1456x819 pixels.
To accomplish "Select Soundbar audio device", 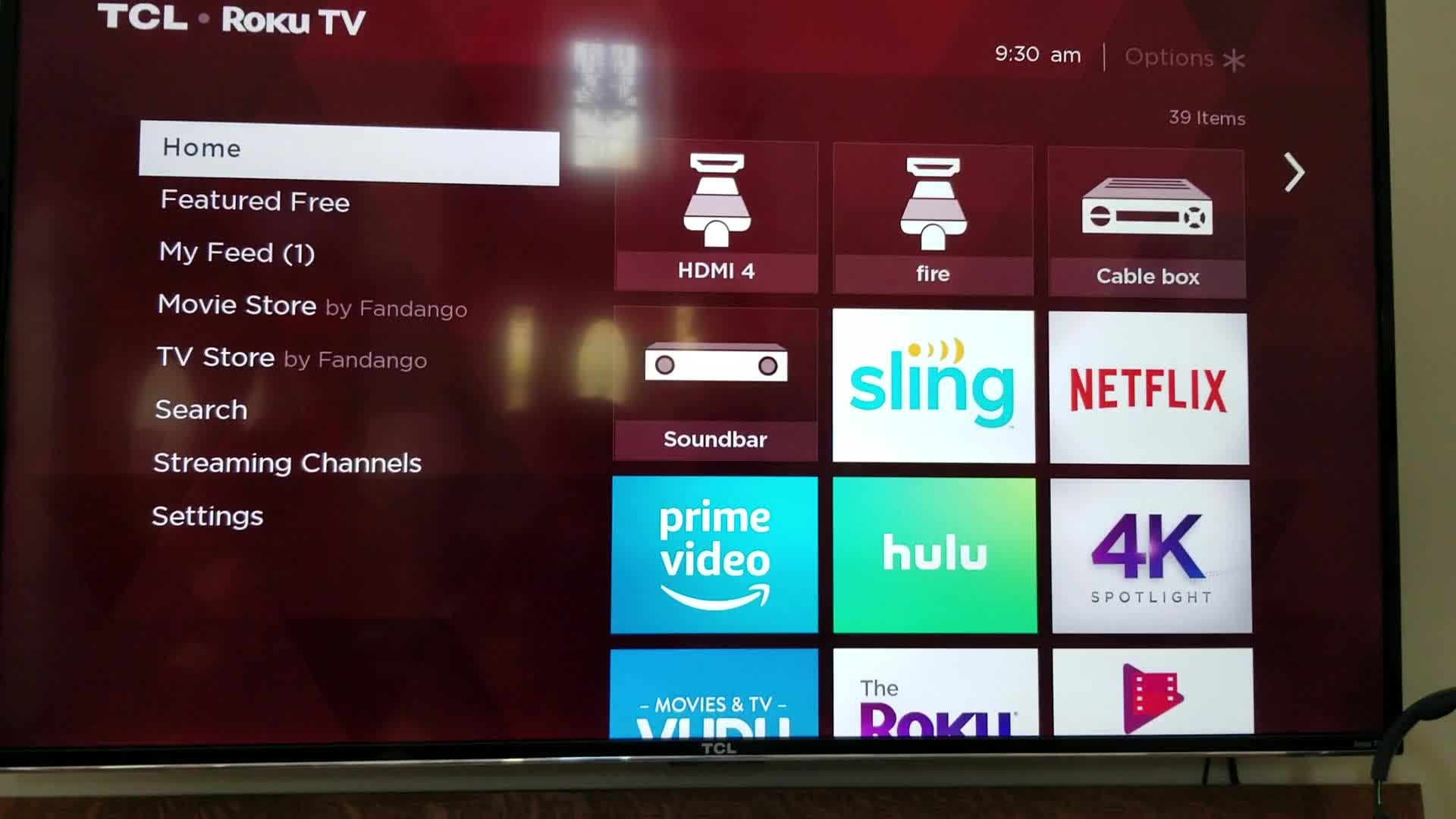I will click(714, 384).
